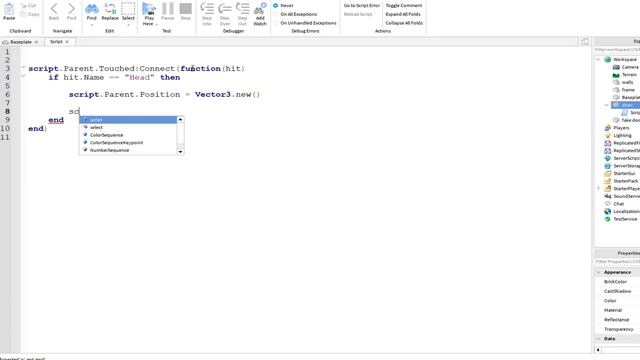The image size is (640, 360).
Task: Open Find with the binoculars icon
Action: coord(91,9)
